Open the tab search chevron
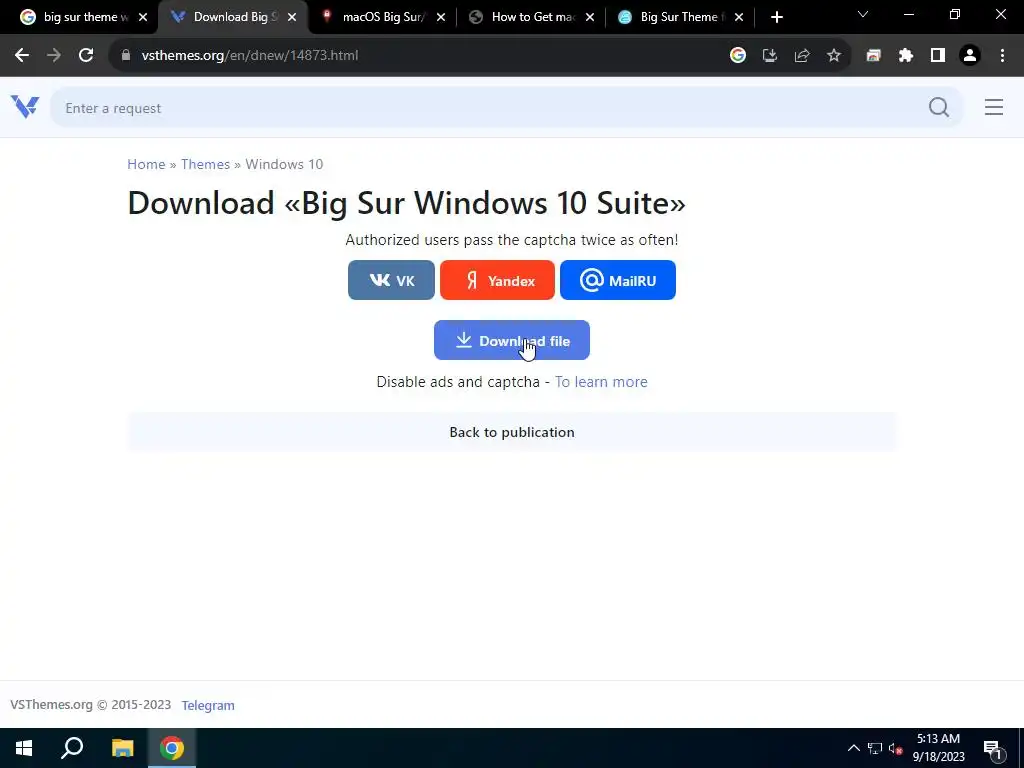This screenshot has width=1024, height=768. [863, 14]
